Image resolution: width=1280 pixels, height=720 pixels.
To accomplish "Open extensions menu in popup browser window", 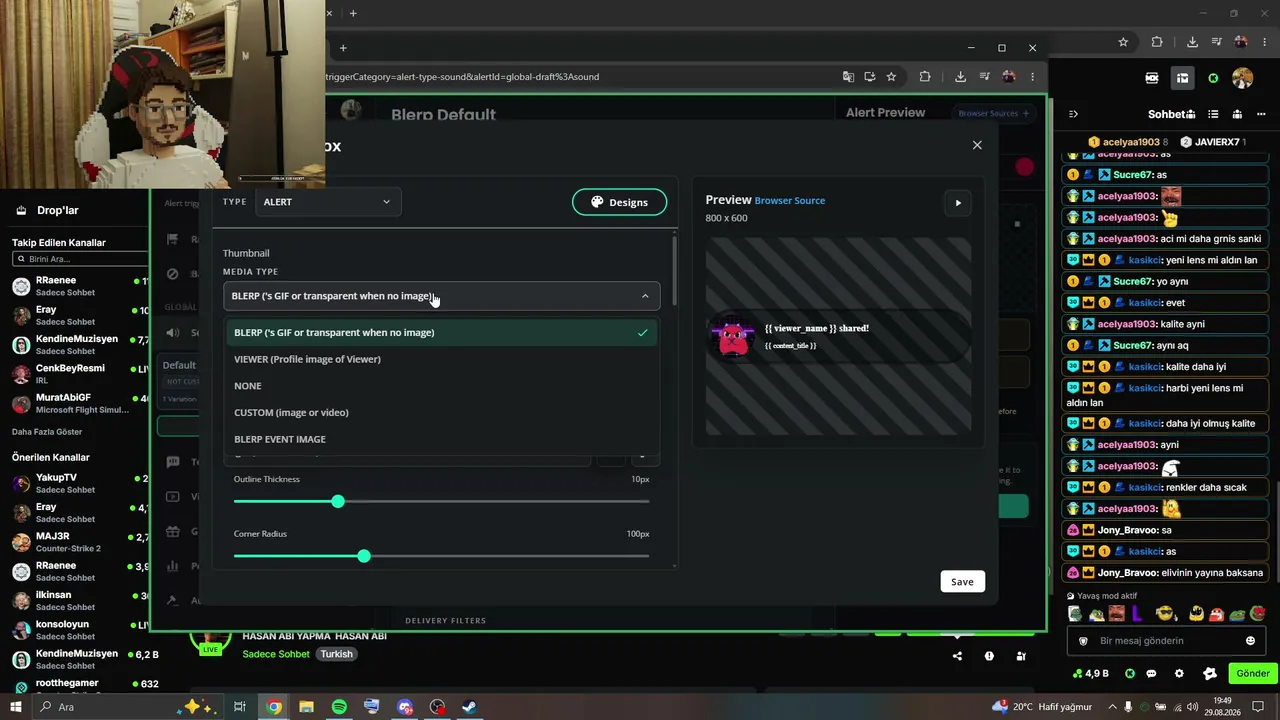I will click(925, 77).
